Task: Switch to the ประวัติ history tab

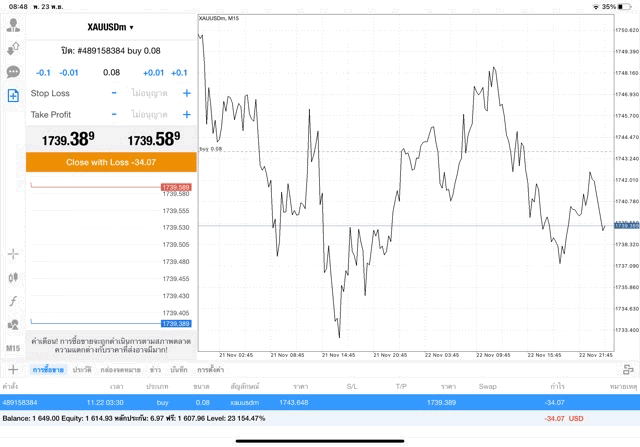Action: click(x=80, y=370)
